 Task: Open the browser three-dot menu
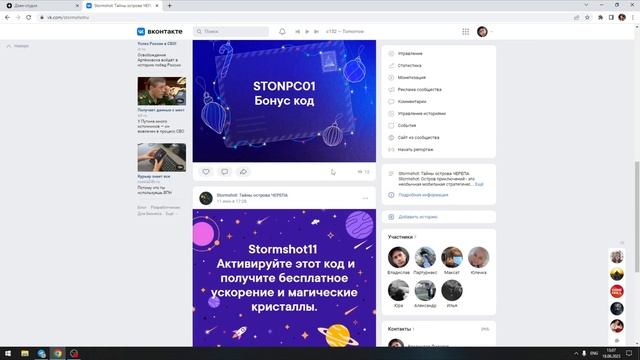click(633, 18)
